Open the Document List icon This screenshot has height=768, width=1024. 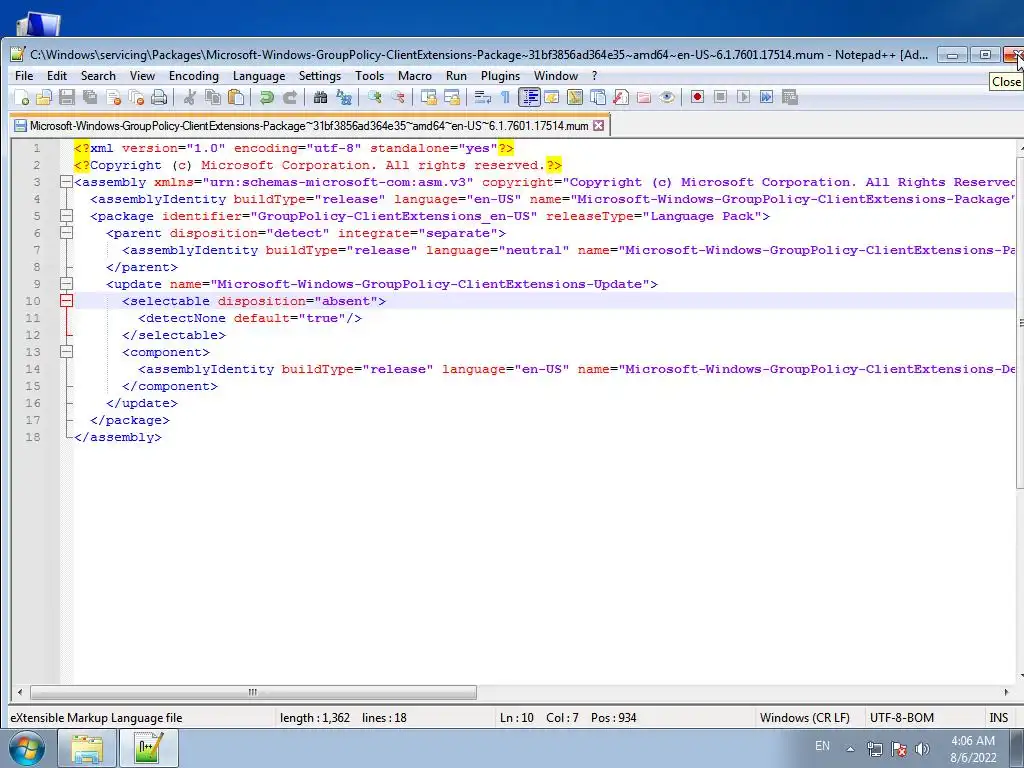coord(598,98)
